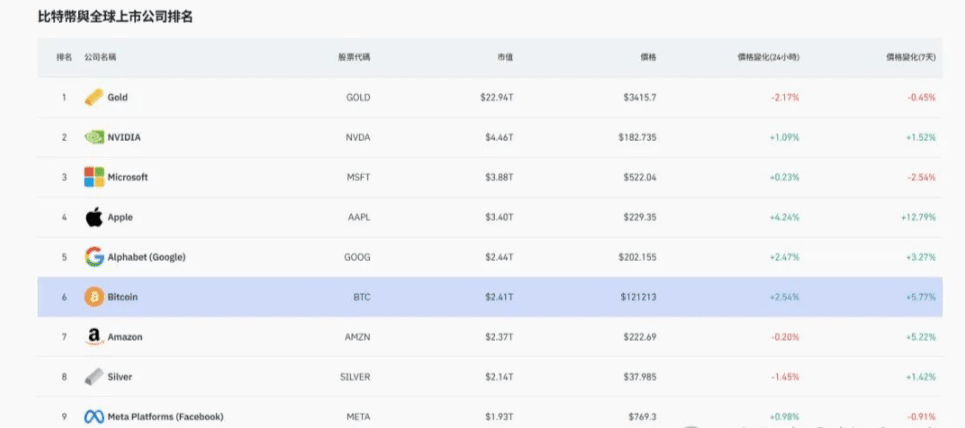Click the Bitcoin logo icon

94,297
